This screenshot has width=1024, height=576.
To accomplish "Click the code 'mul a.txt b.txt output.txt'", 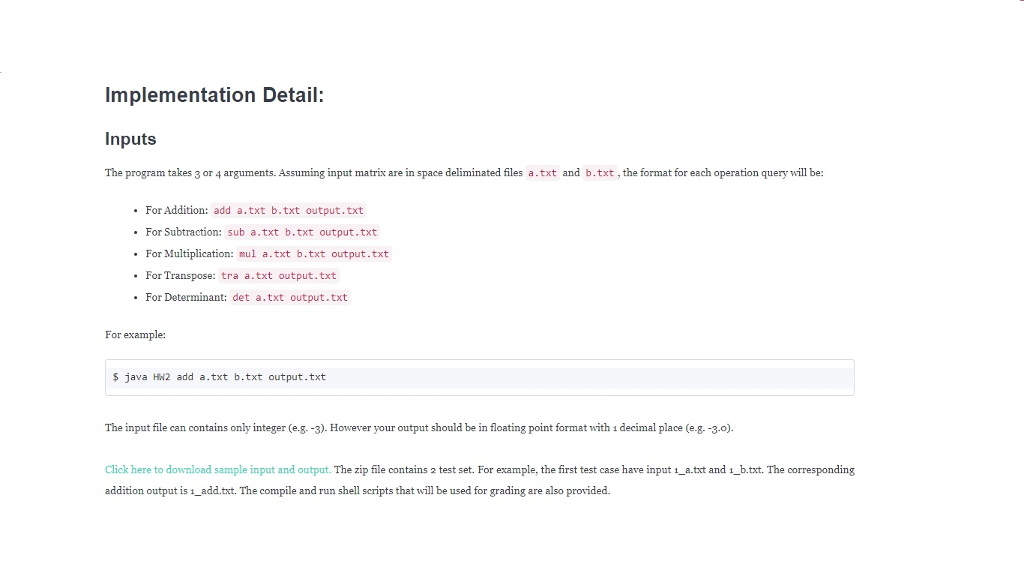I will pyautogui.click(x=313, y=253).
